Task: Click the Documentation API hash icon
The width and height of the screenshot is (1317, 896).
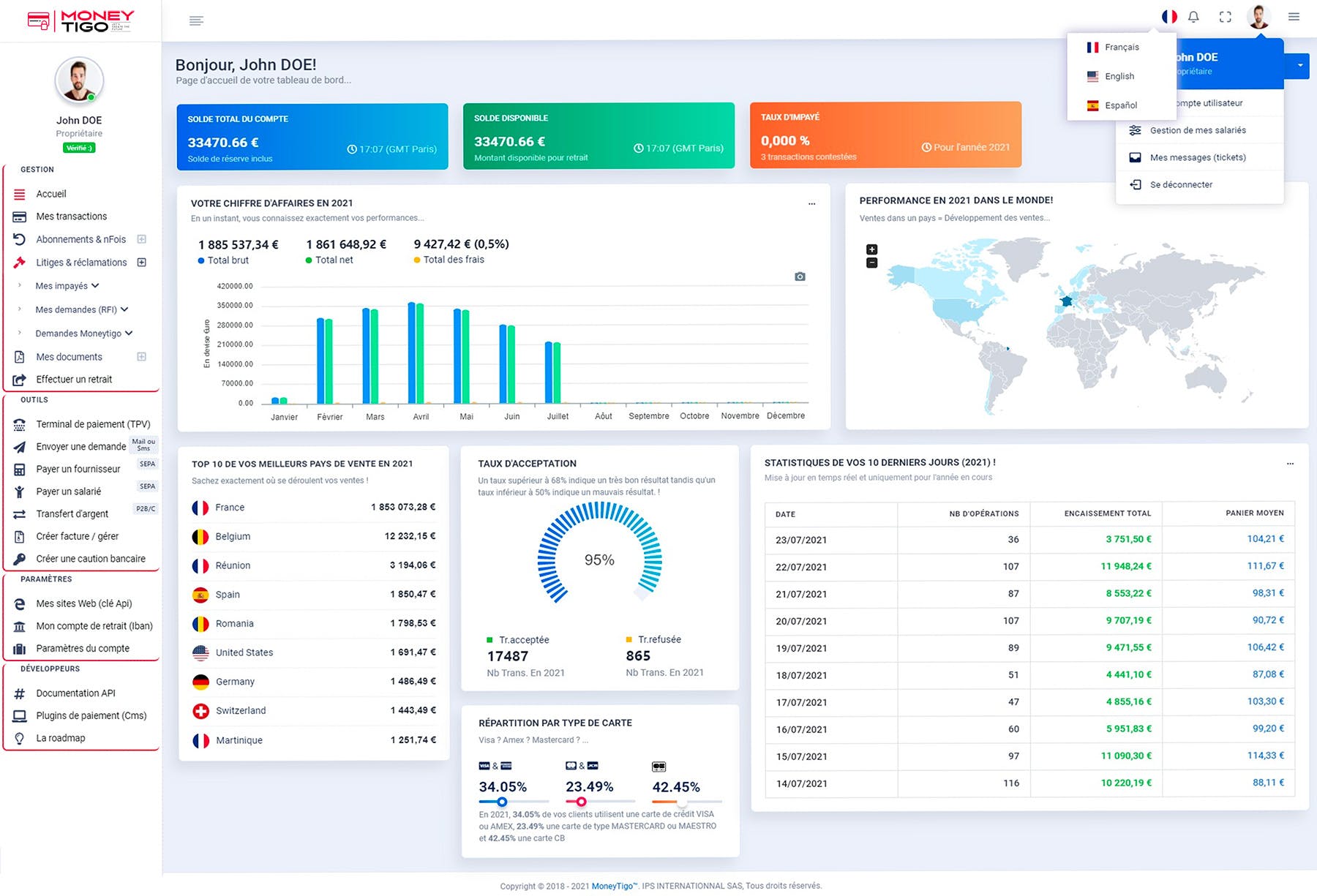Action: tap(20, 693)
